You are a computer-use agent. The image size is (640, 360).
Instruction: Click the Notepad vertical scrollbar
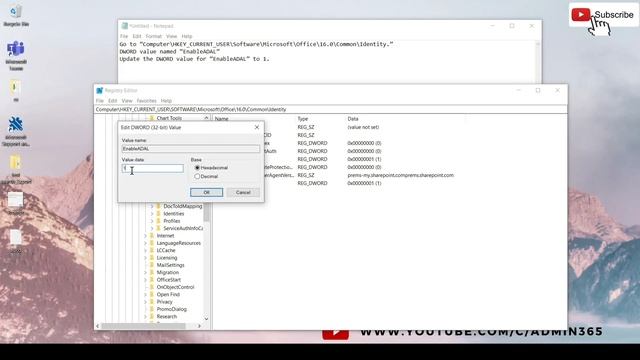tap(538, 61)
